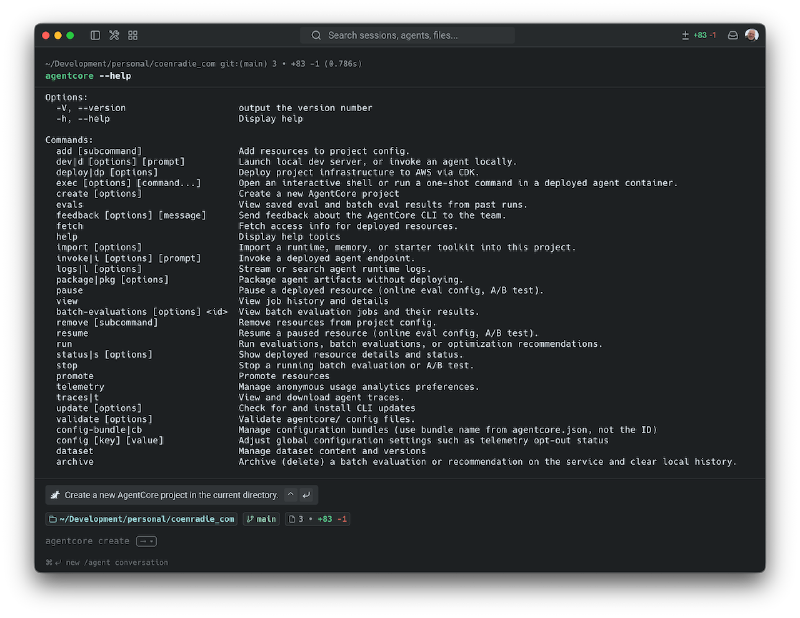The width and height of the screenshot is (800, 618).
Task: Click the 'config [key] [value]' command
Action: pyautogui.click(x=110, y=440)
